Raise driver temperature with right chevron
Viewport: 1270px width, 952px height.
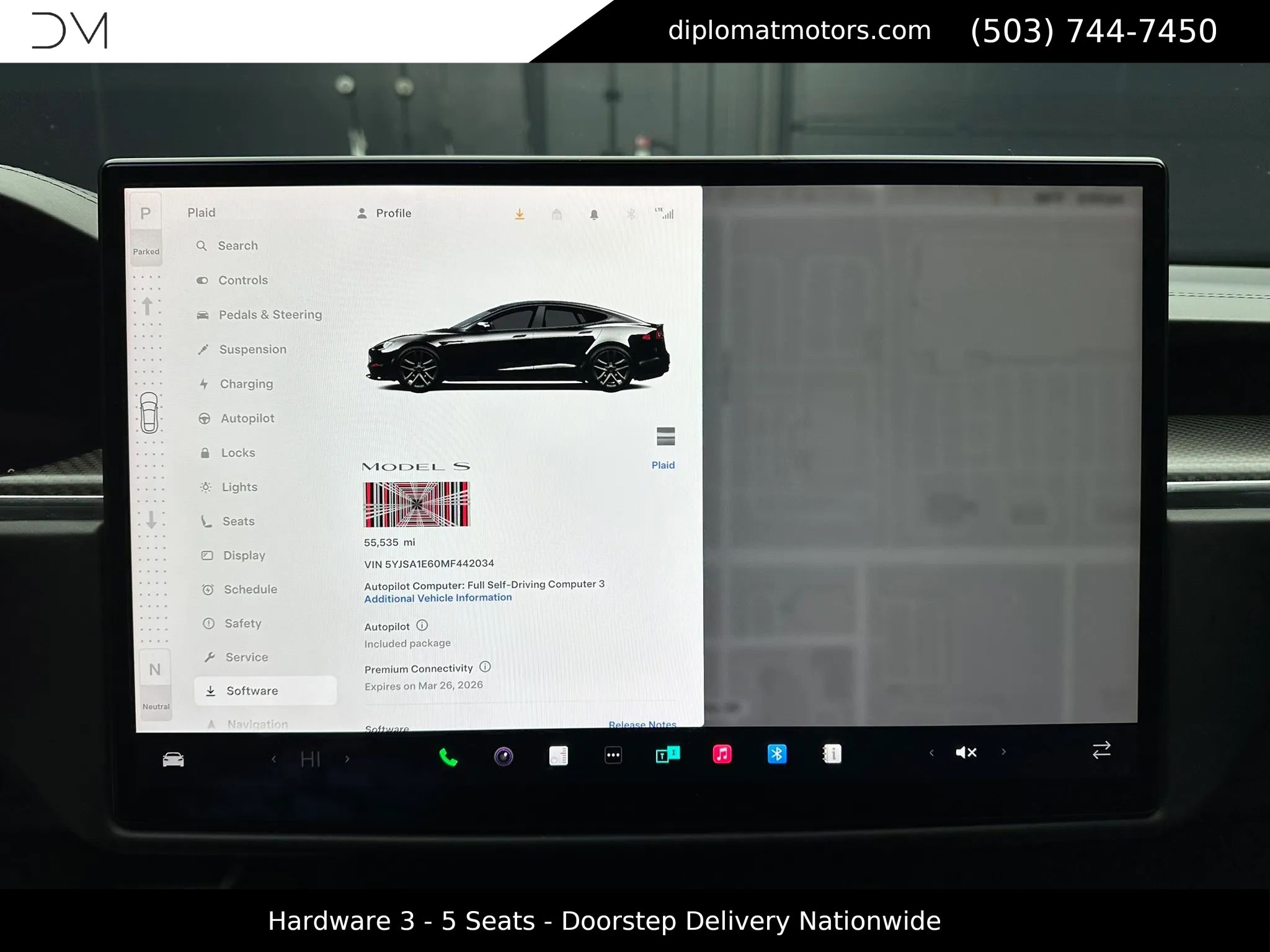346,759
